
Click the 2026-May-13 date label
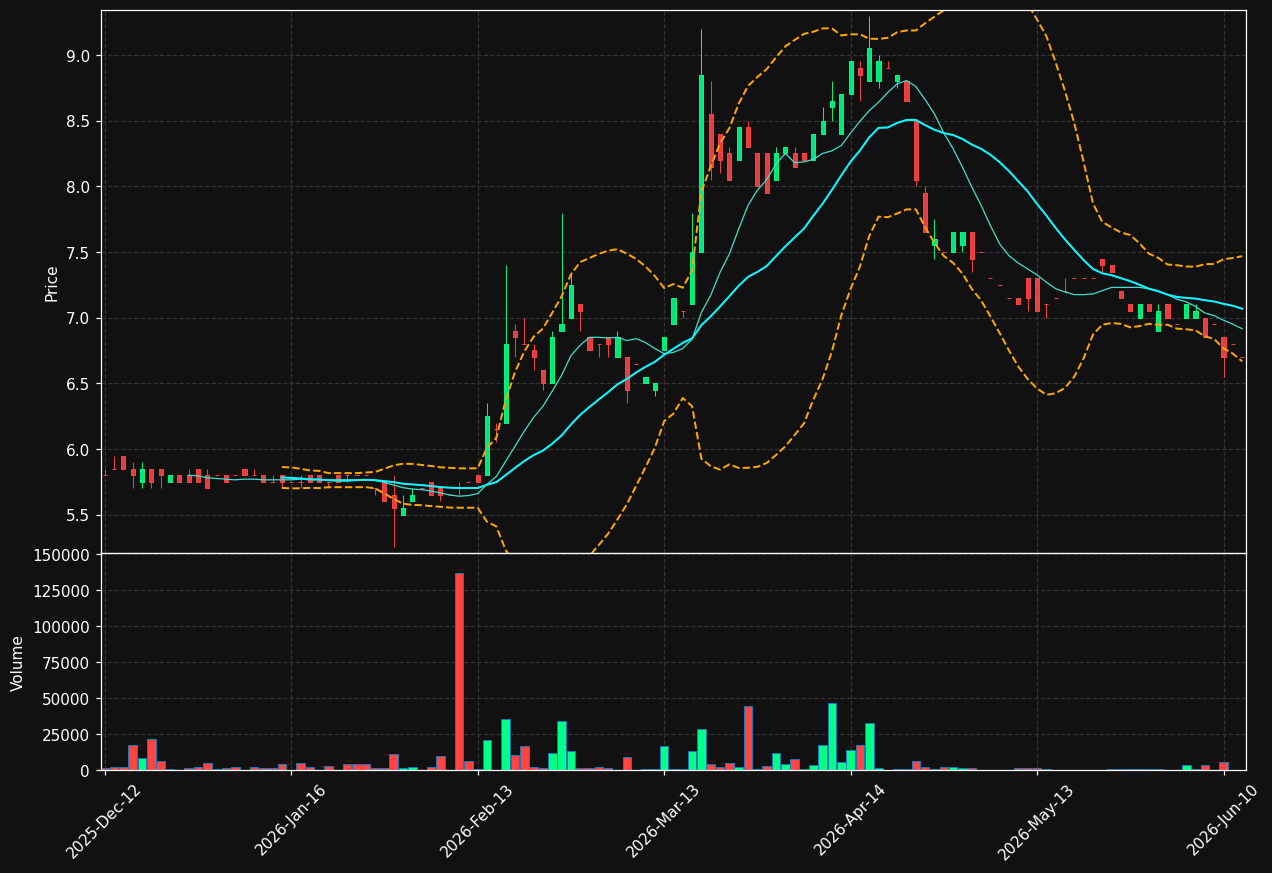pos(1036,820)
